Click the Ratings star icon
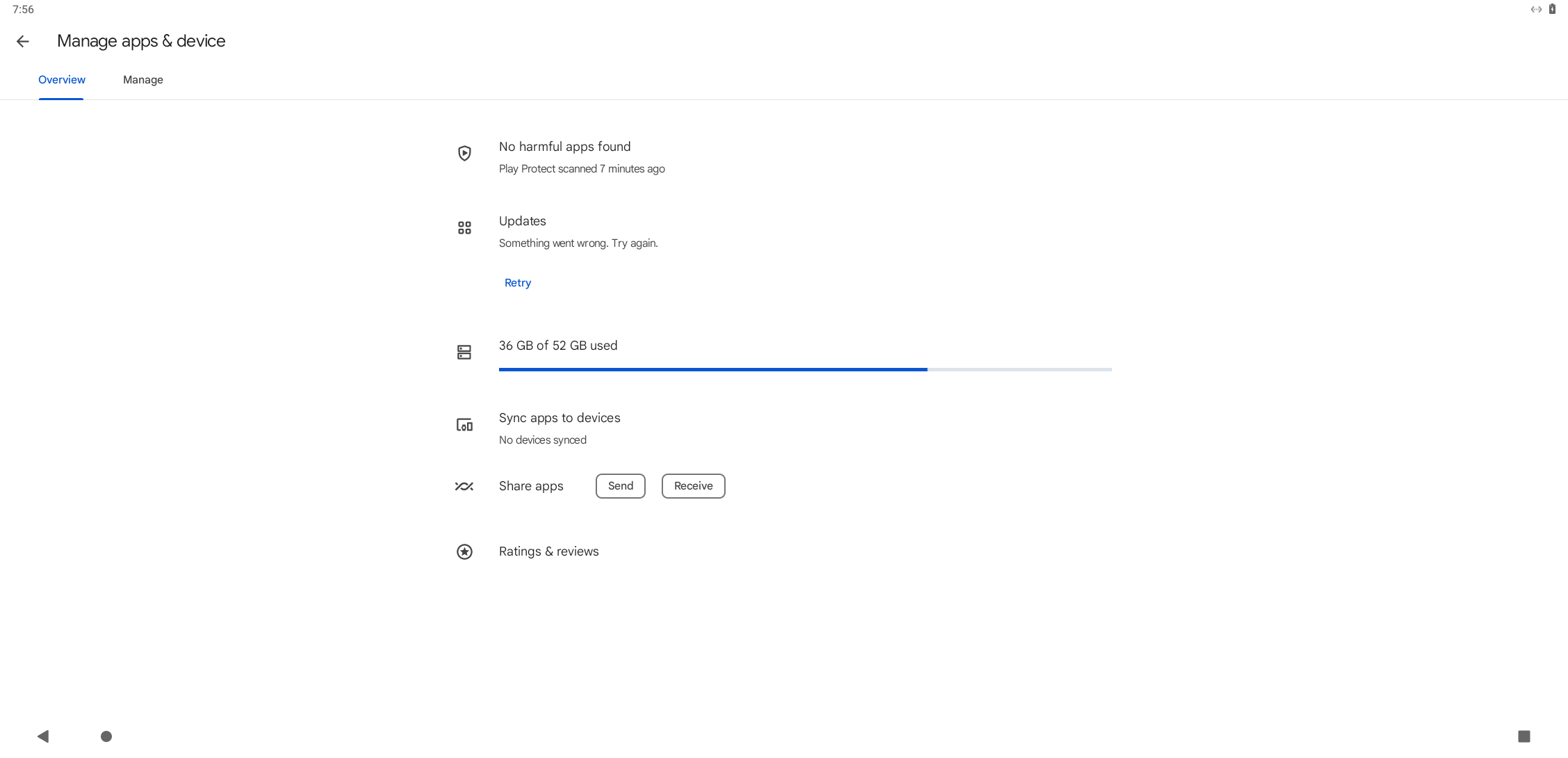This screenshot has width=1568, height=758. pos(464,551)
